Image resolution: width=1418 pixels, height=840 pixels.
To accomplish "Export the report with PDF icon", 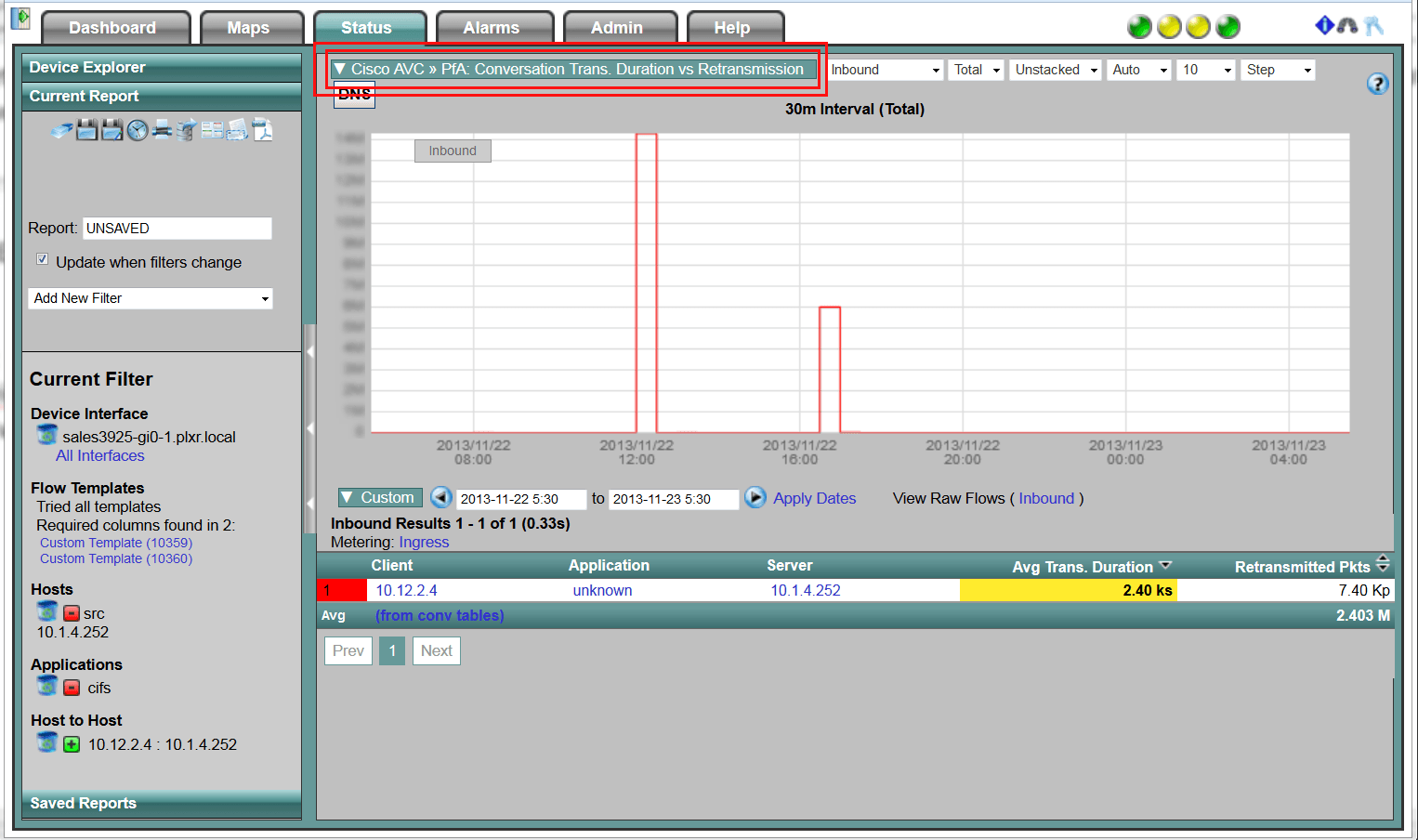I will tap(262, 130).
